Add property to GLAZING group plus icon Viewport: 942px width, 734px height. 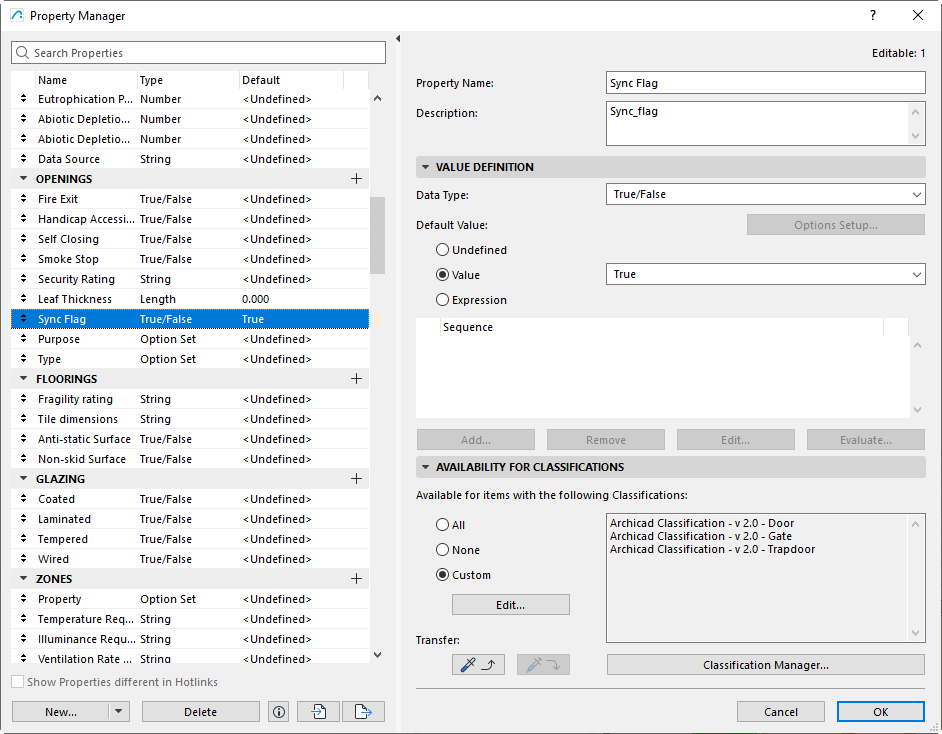tap(356, 479)
